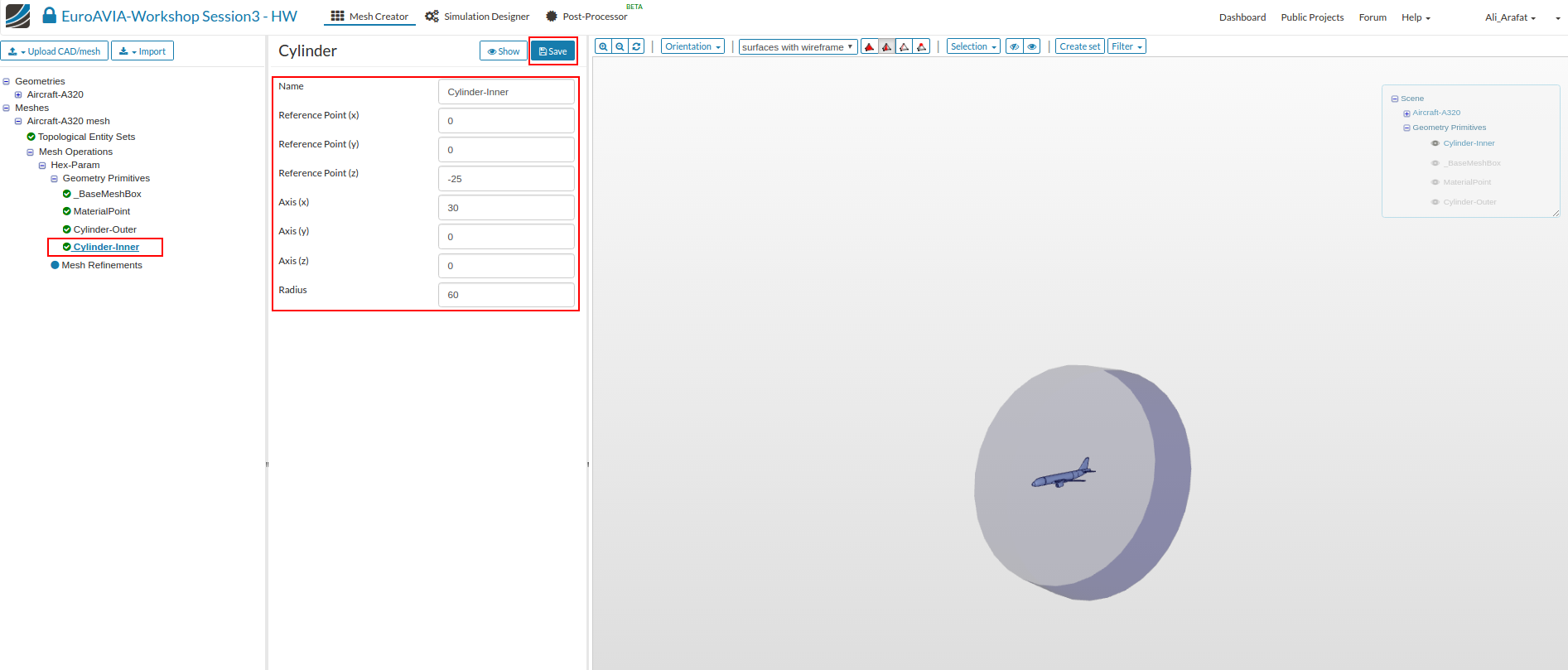Click the _BaseMeshBox green status check

[x=67, y=194]
